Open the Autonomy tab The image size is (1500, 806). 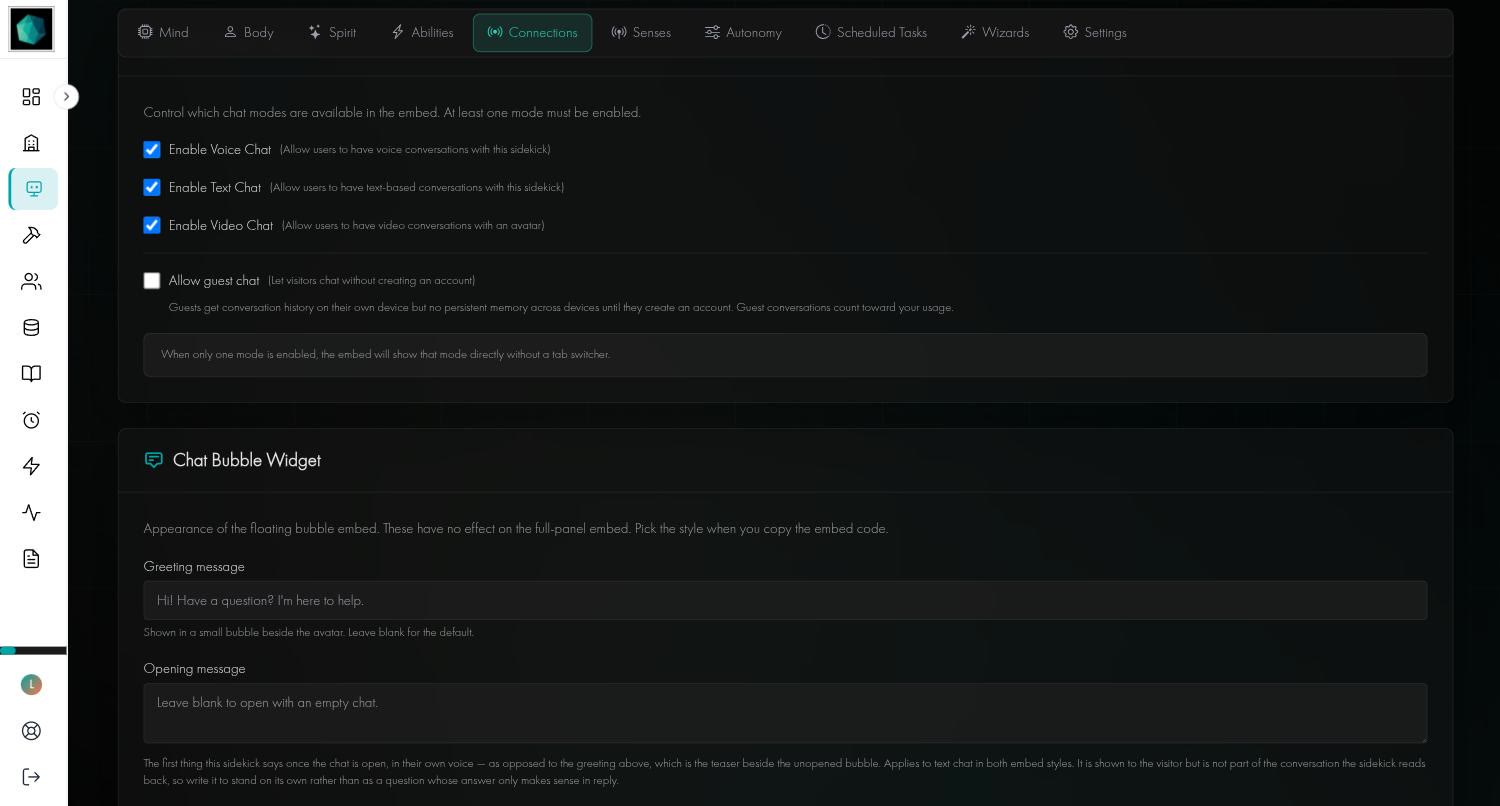click(x=743, y=33)
